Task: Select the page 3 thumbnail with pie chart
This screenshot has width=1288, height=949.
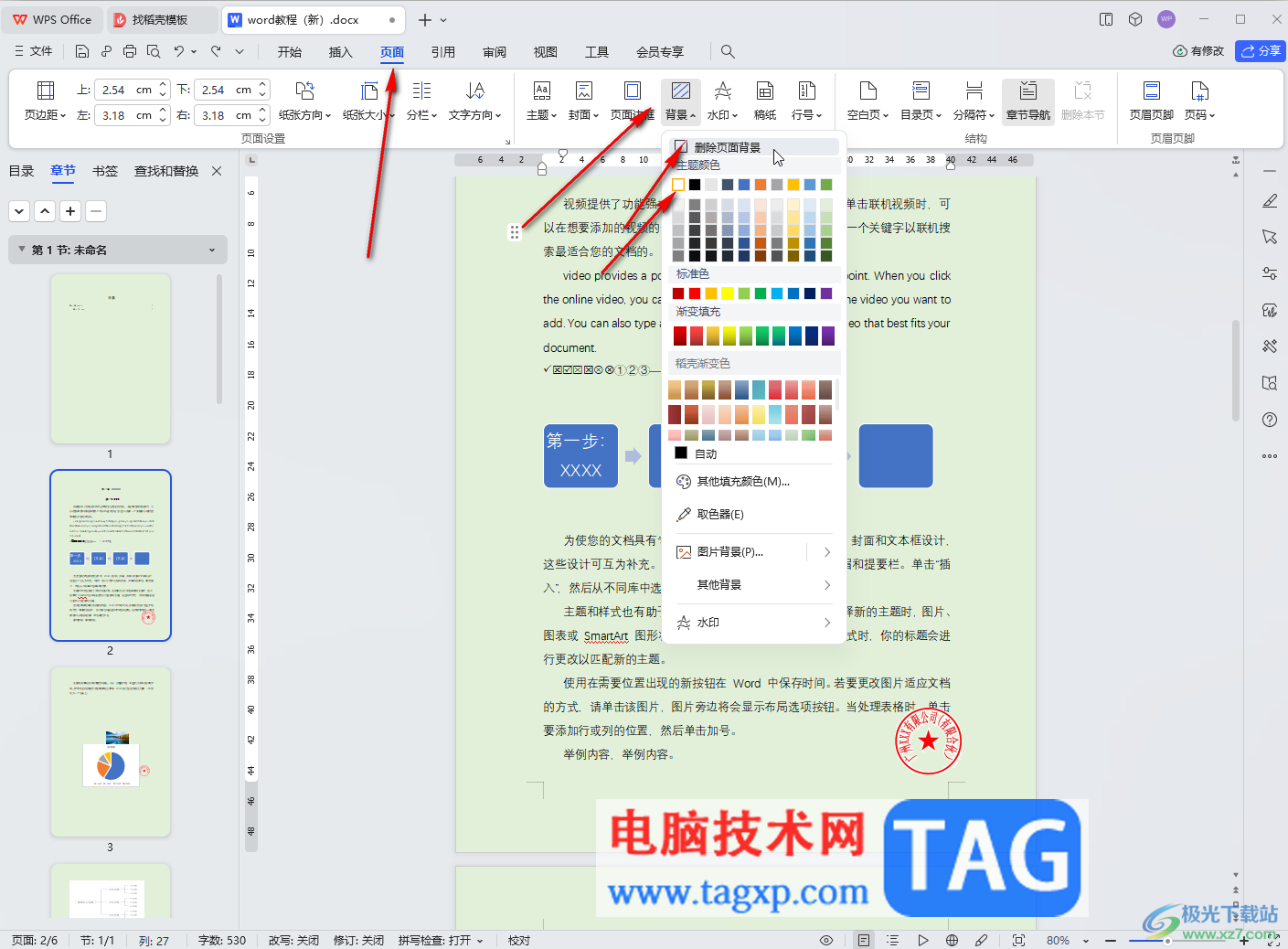Action: (x=111, y=752)
